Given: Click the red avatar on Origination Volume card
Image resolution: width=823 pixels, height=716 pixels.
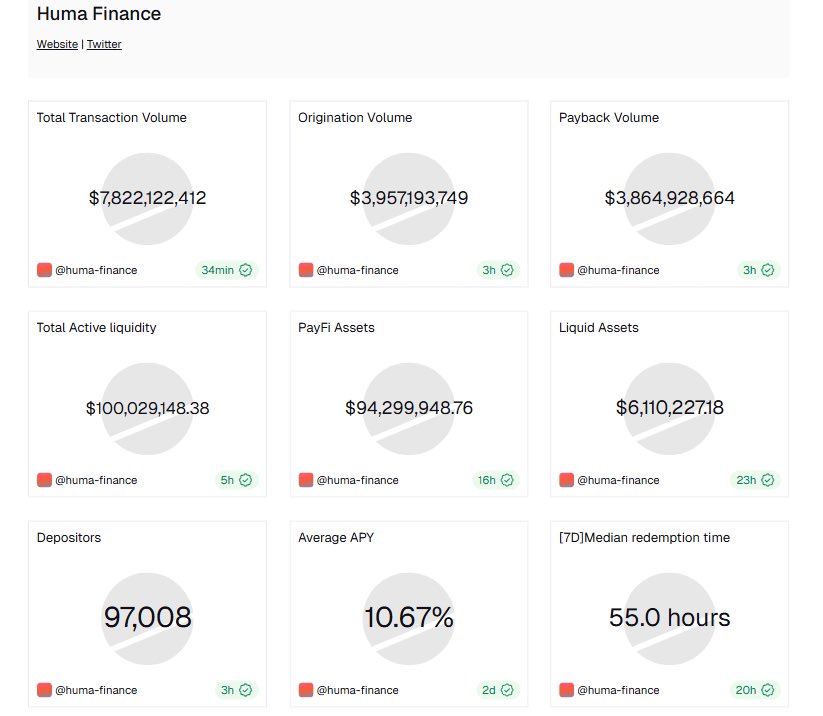Looking at the screenshot, I should click(305, 270).
